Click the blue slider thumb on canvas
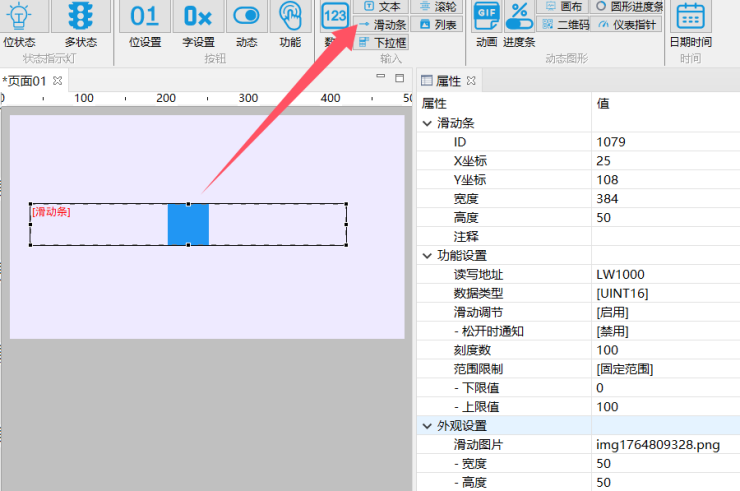This screenshot has height=491, width=740. [x=188, y=225]
